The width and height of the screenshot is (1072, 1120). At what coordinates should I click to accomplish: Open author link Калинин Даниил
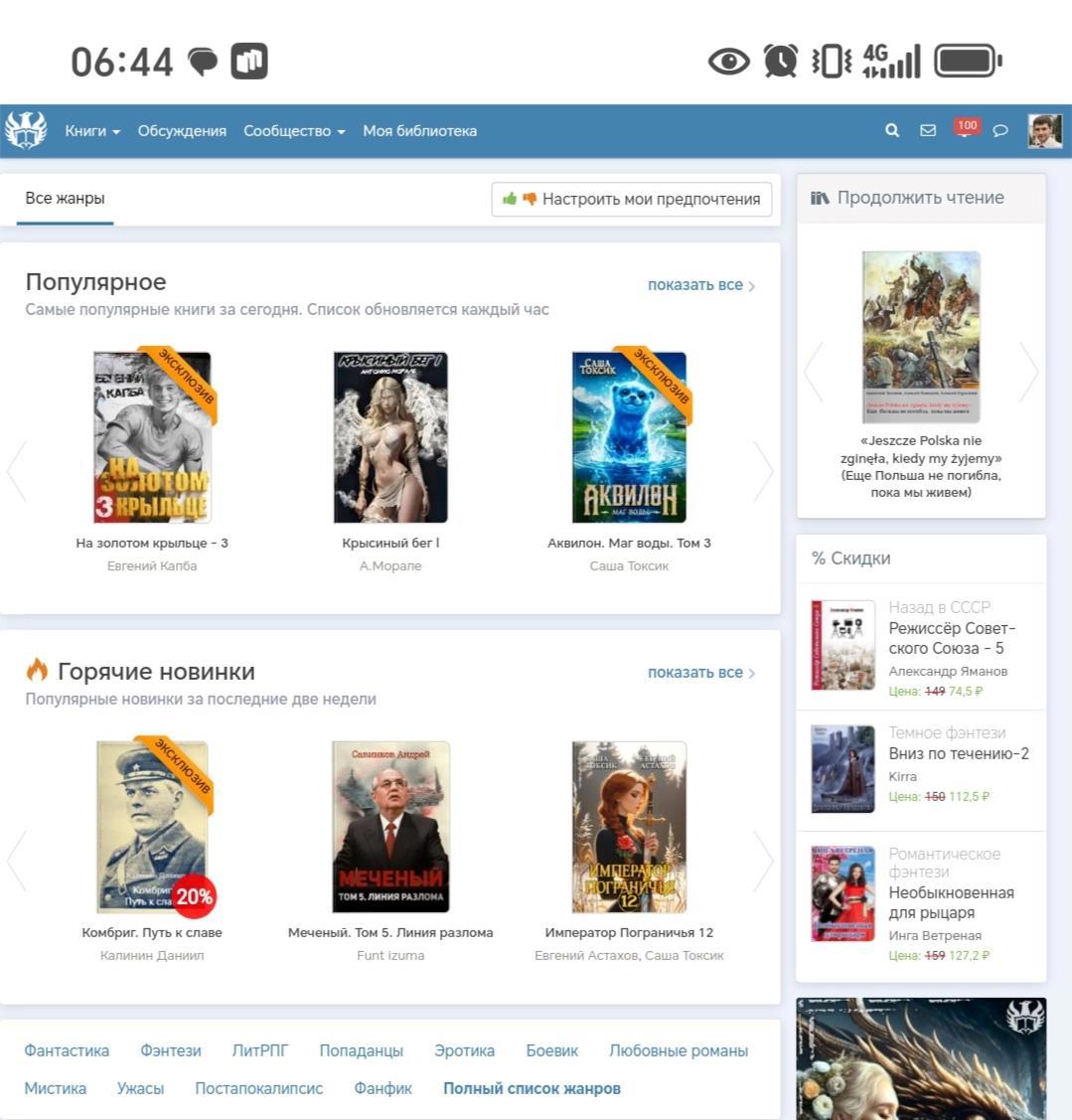point(152,955)
